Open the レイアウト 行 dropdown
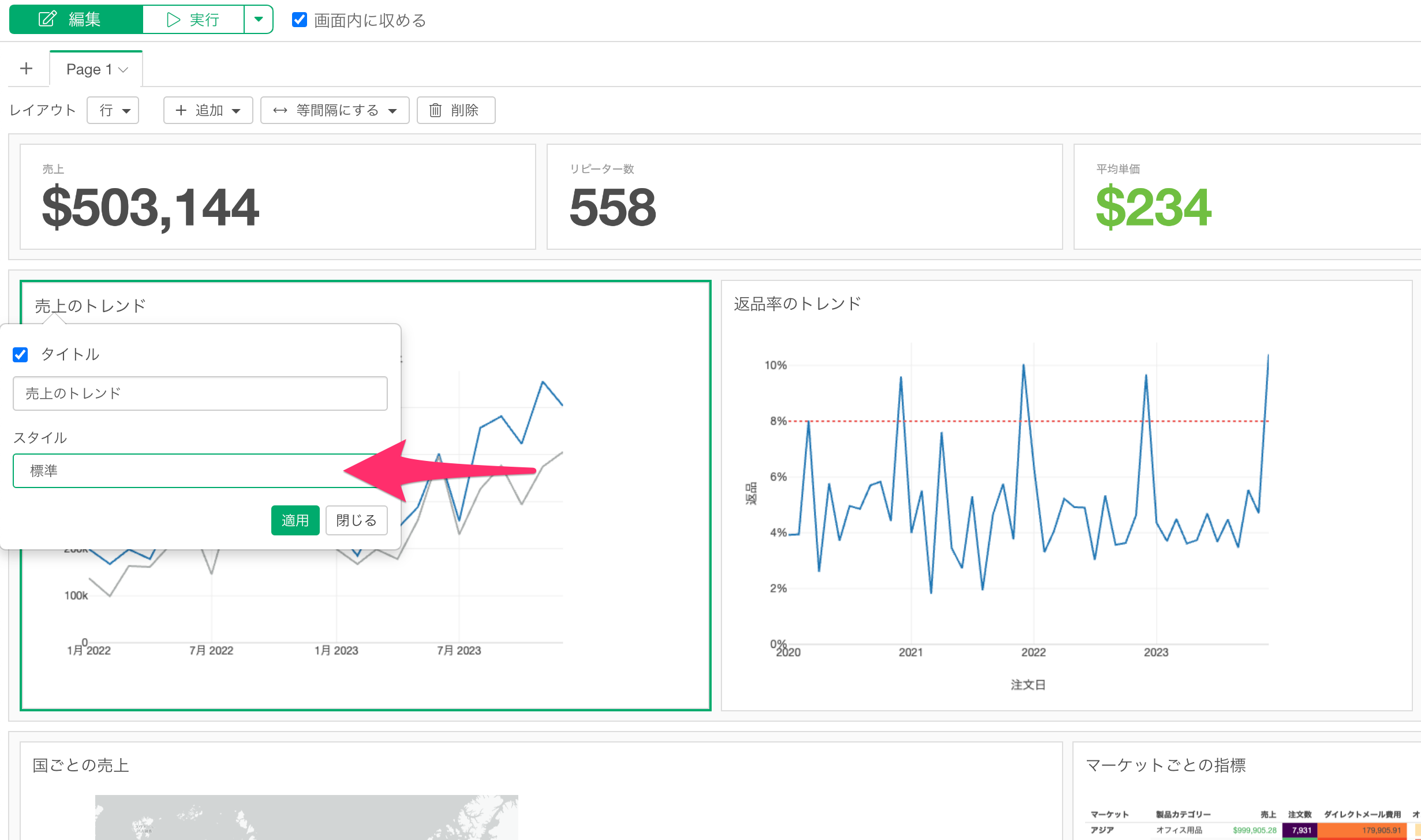The image size is (1421, 840). coord(113,110)
